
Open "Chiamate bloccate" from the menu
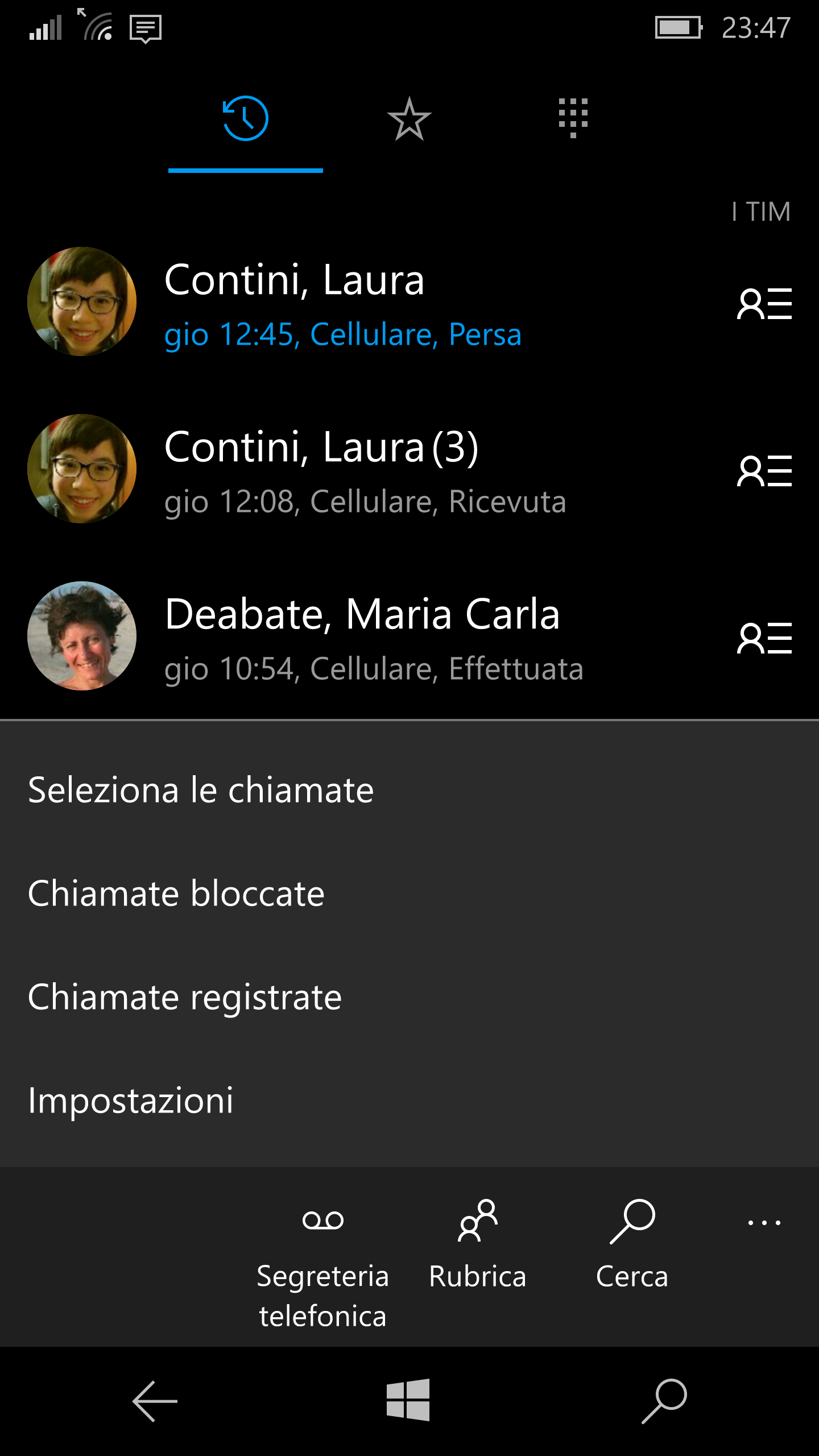[176, 894]
